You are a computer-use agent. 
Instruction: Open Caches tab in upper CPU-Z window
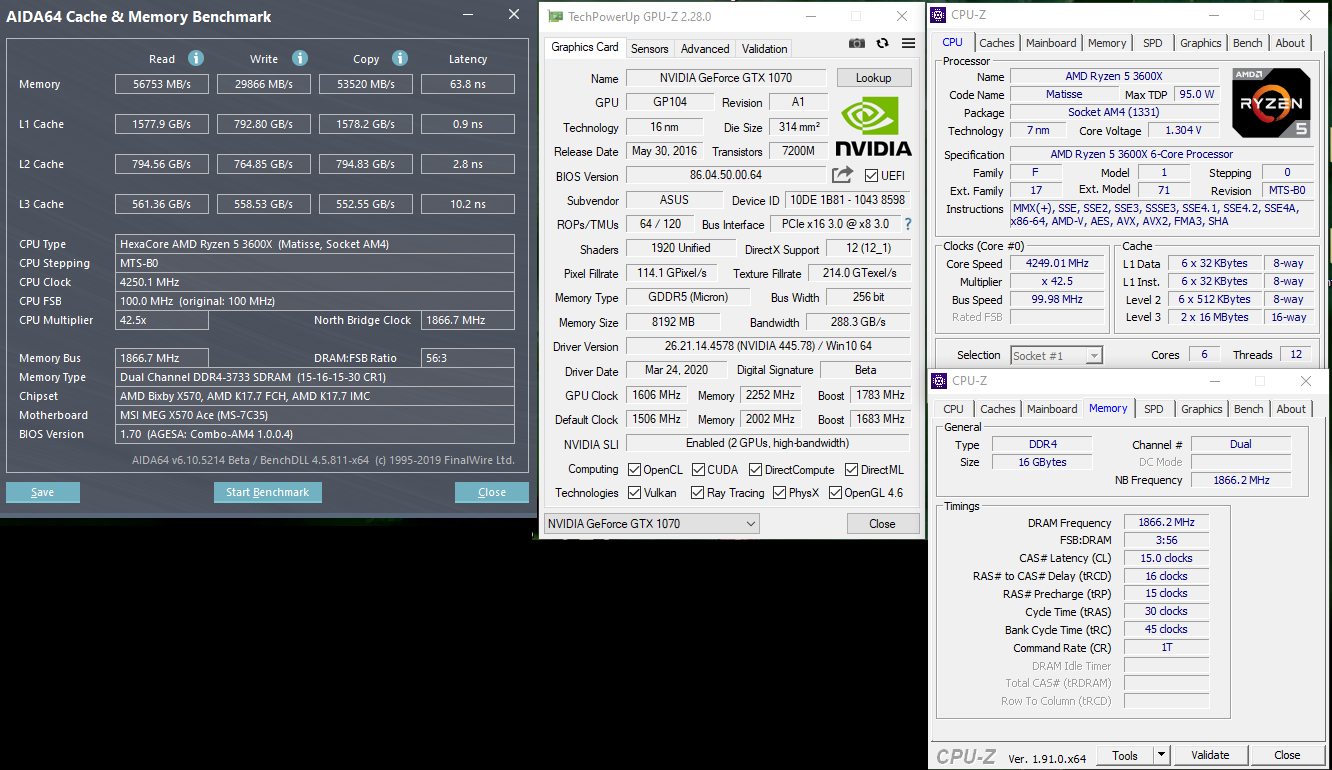(x=997, y=43)
